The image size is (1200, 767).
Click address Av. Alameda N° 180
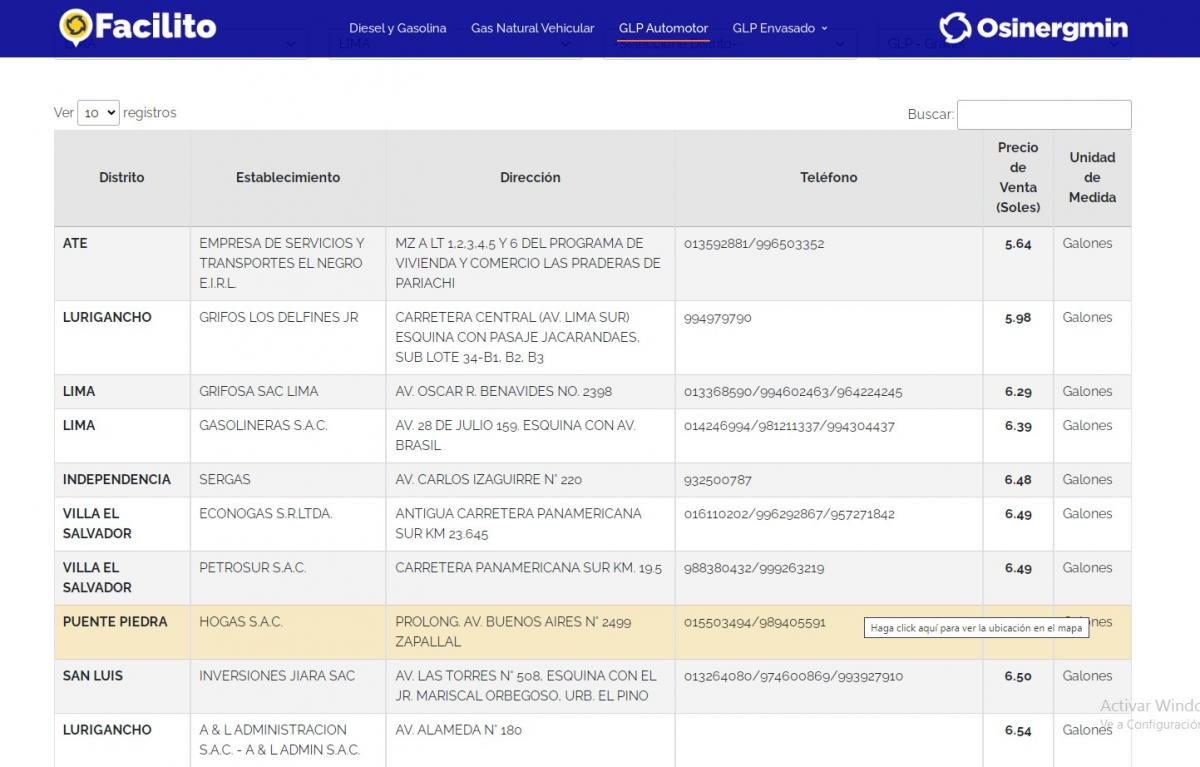tap(458, 730)
